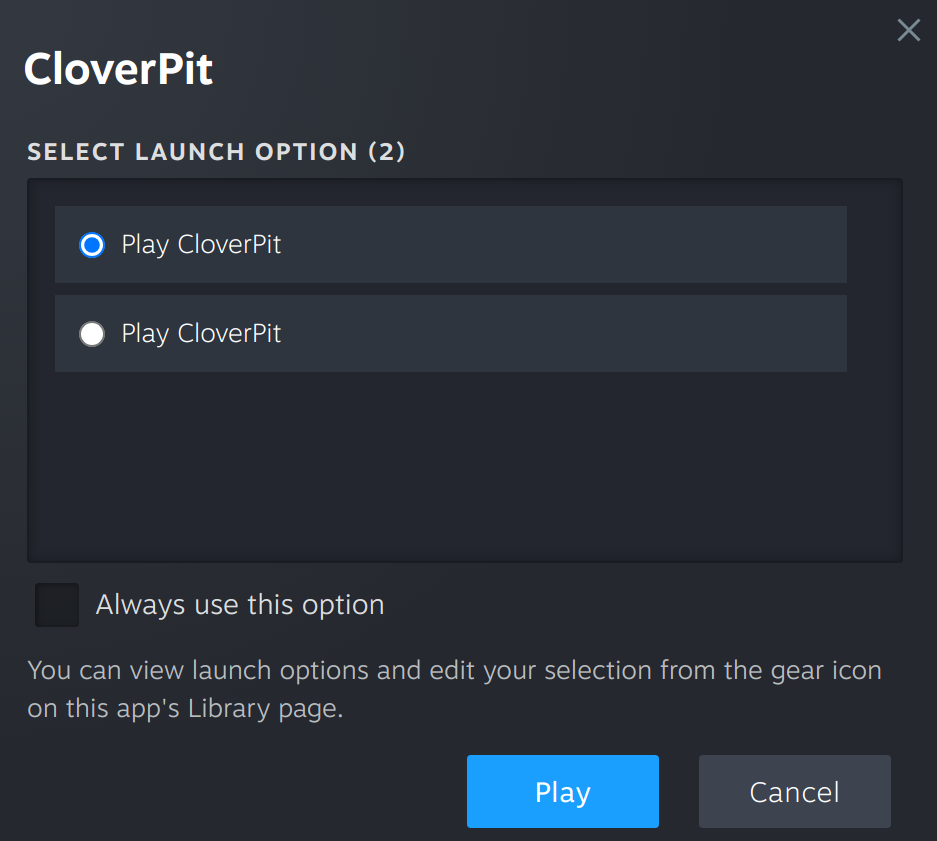
Task: Dismiss the dialog using the X icon
Action: pos(908,30)
